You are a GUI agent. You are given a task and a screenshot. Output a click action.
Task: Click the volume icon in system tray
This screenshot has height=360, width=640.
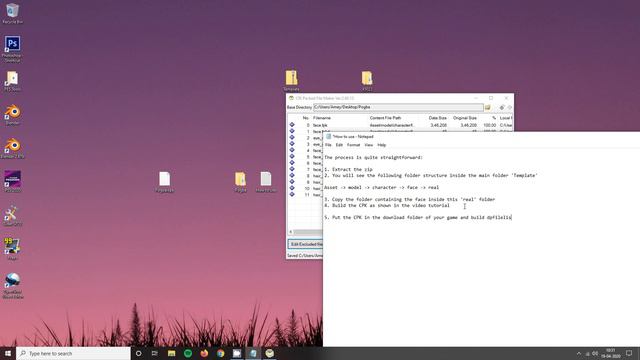pyautogui.click(x=595, y=353)
